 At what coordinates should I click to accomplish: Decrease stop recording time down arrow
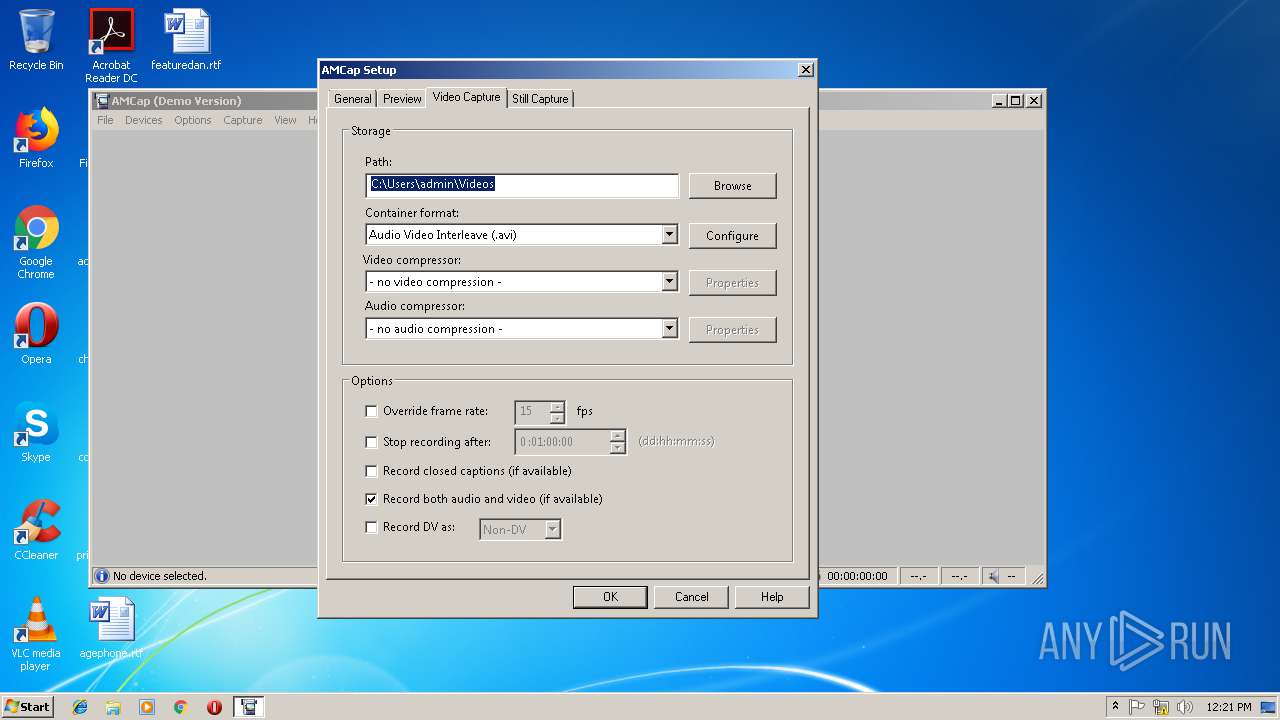coord(618,448)
